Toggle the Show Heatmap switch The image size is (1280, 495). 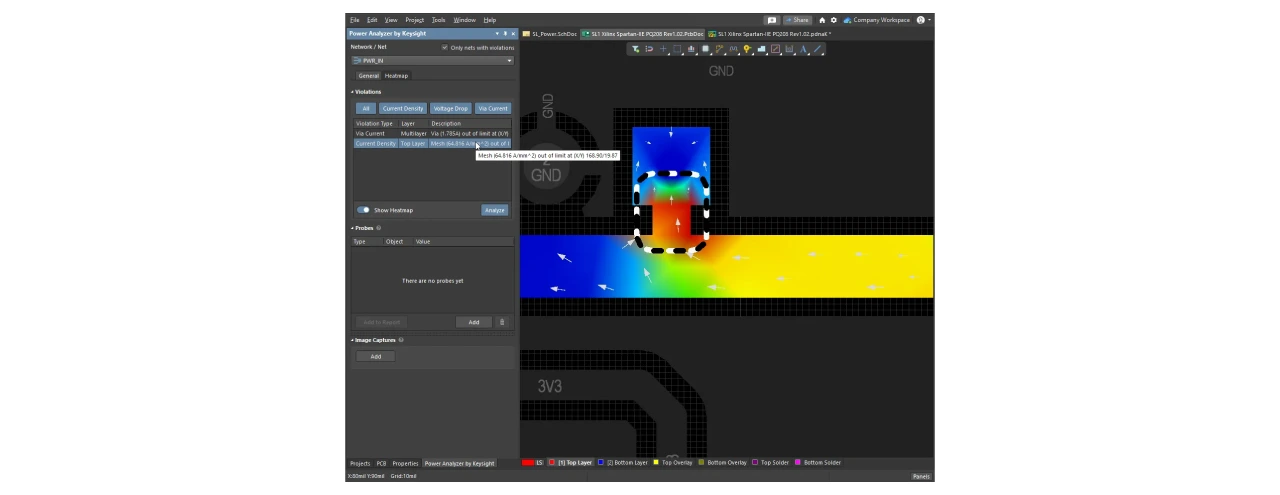click(x=363, y=210)
